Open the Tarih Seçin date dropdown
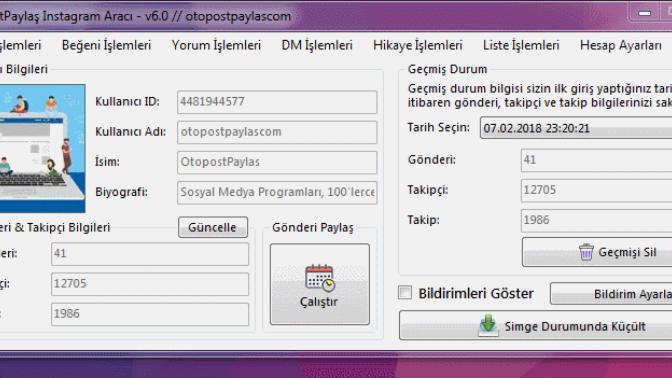 (576, 128)
